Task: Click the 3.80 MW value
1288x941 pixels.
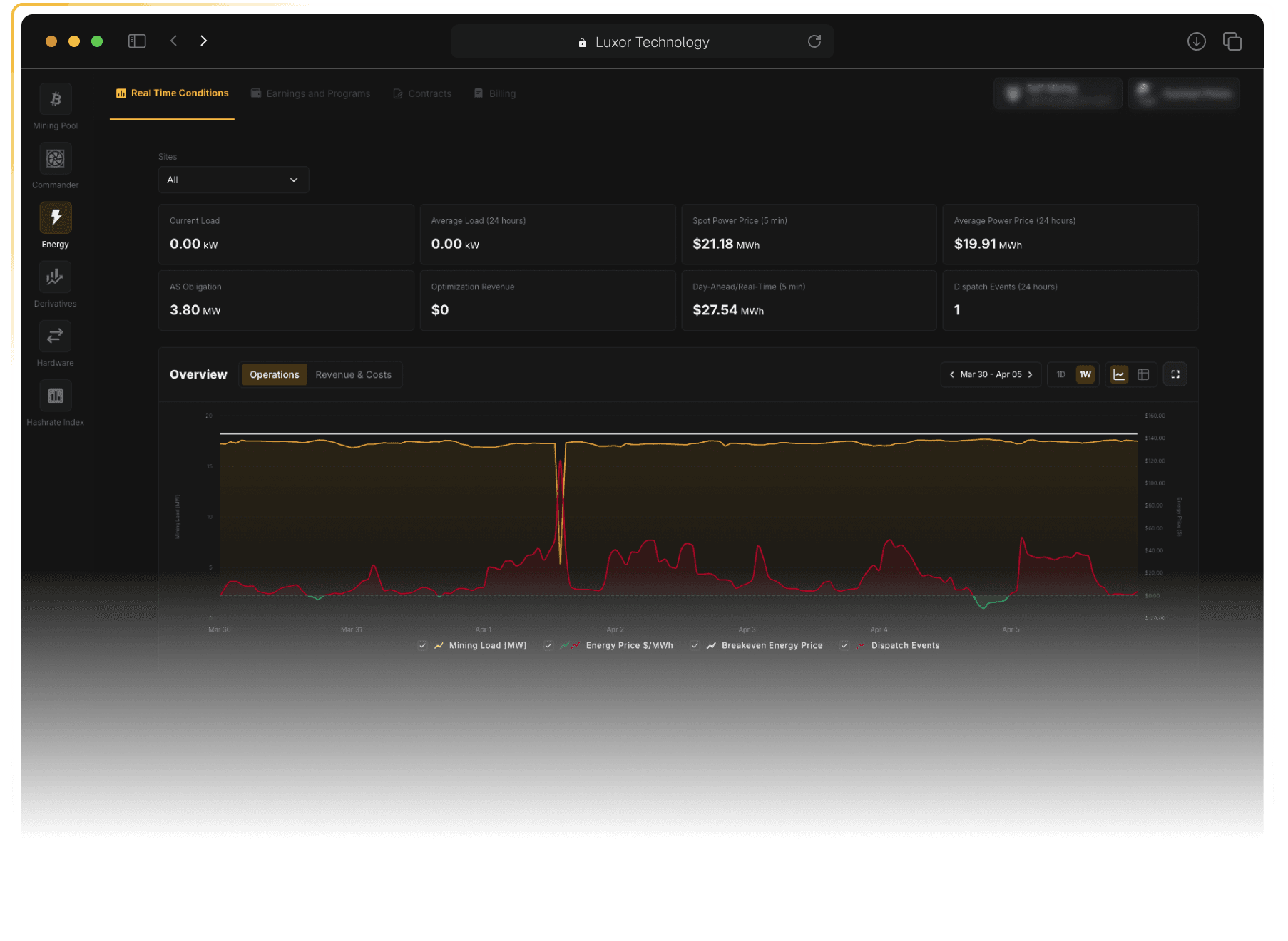Action: [195, 310]
